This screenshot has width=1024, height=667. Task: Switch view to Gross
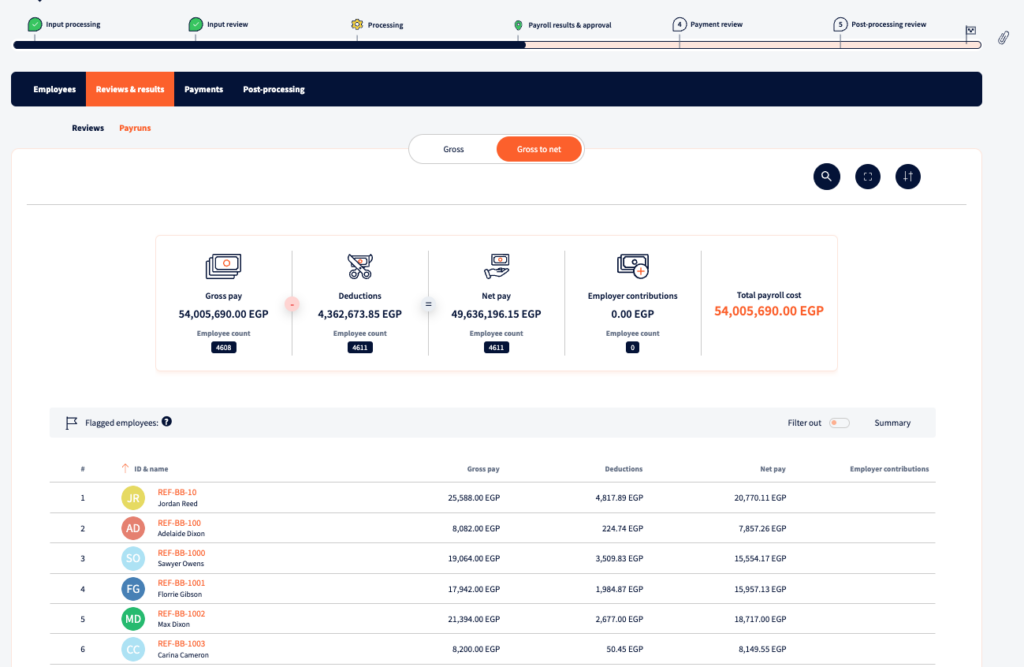(453, 149)
